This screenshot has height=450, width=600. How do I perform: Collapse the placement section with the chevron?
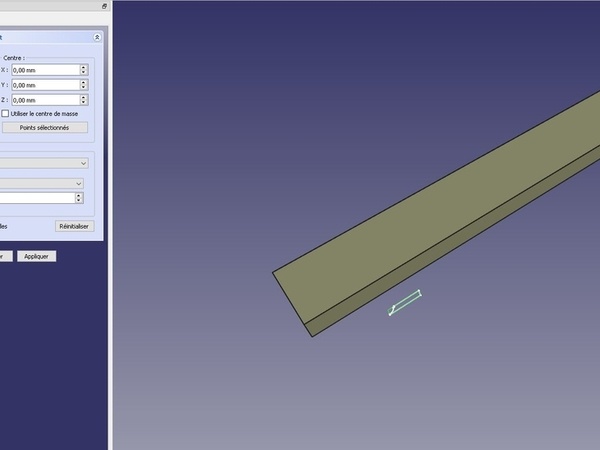(97, 37)
